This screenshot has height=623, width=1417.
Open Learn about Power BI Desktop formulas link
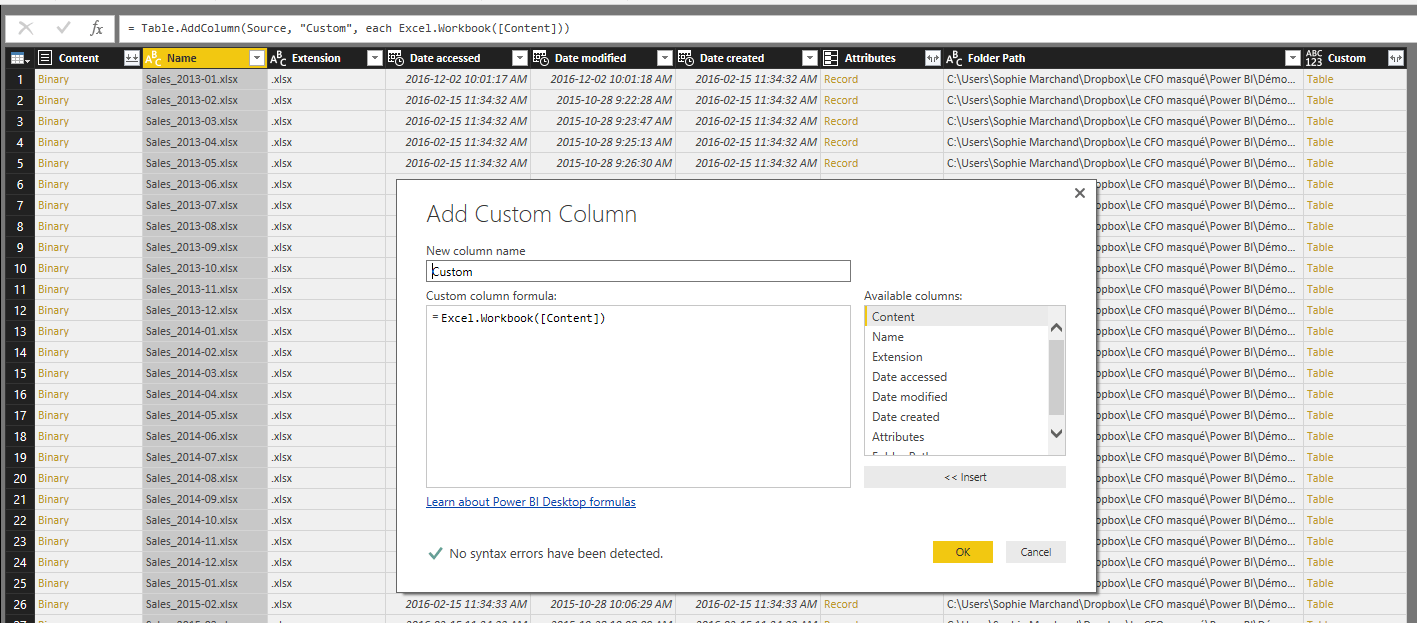pos(530,502)
